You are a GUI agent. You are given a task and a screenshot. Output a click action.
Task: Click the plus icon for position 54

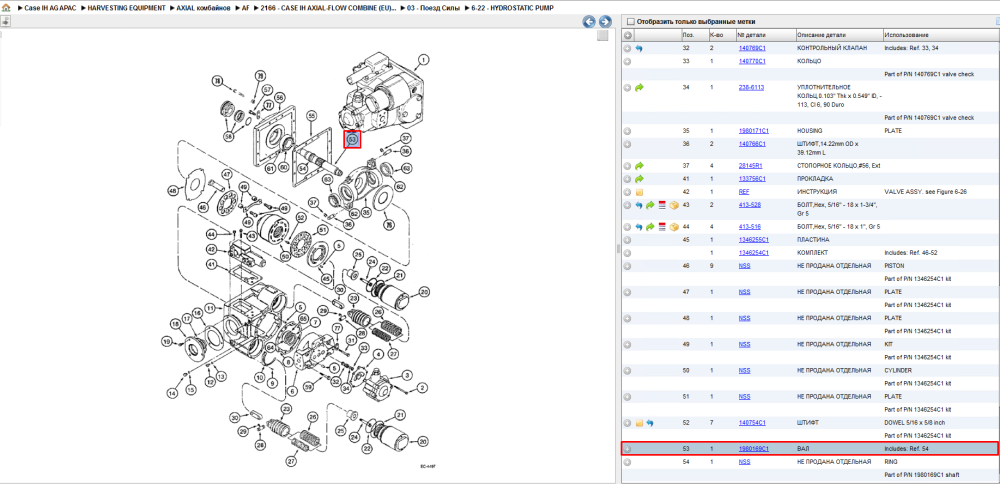point(628,461)
